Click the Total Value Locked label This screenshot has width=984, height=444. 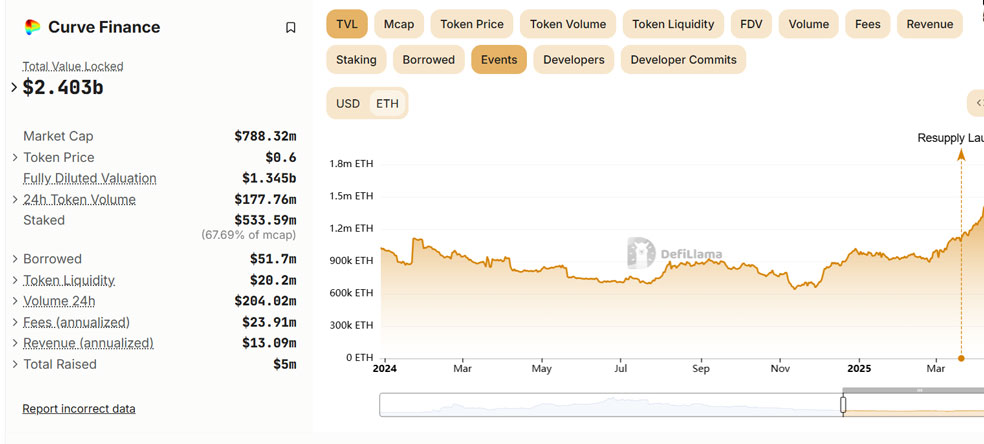pos(73,66)
